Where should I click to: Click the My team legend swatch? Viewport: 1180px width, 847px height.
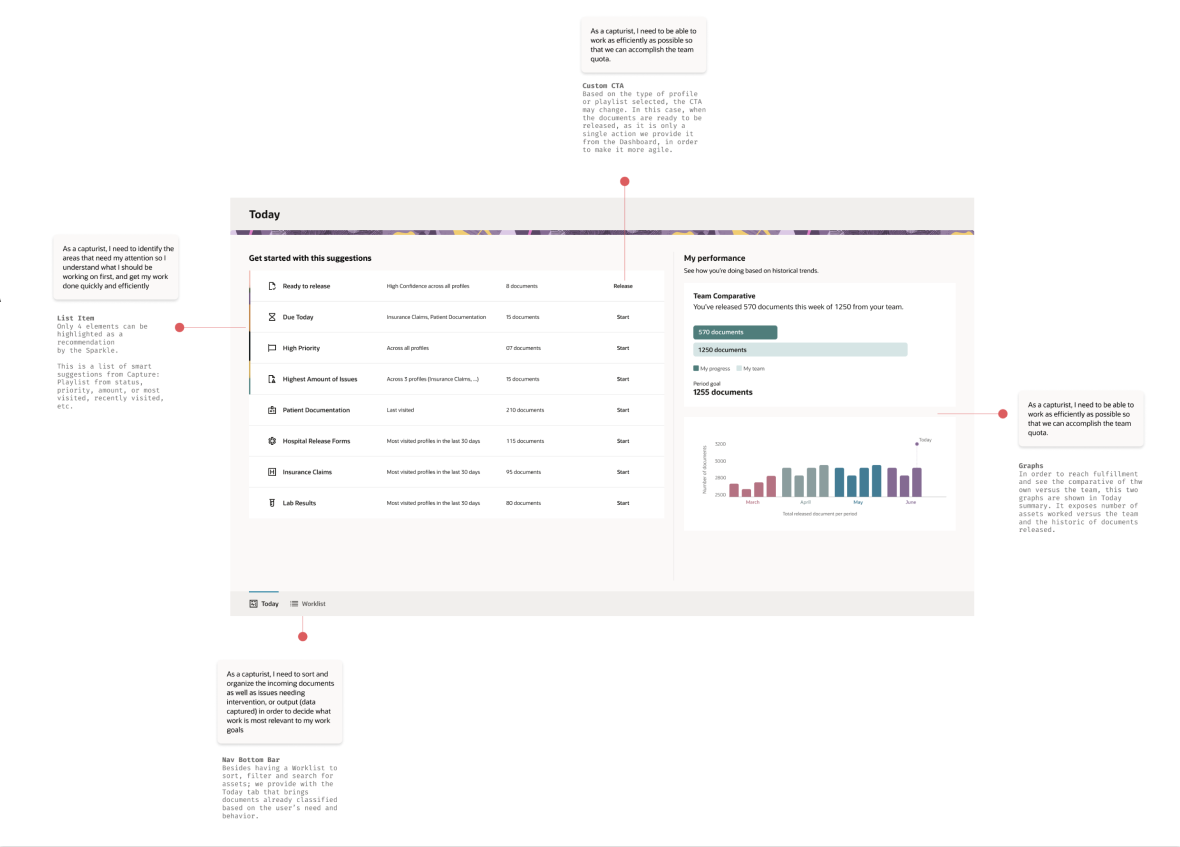pos(739,369)
